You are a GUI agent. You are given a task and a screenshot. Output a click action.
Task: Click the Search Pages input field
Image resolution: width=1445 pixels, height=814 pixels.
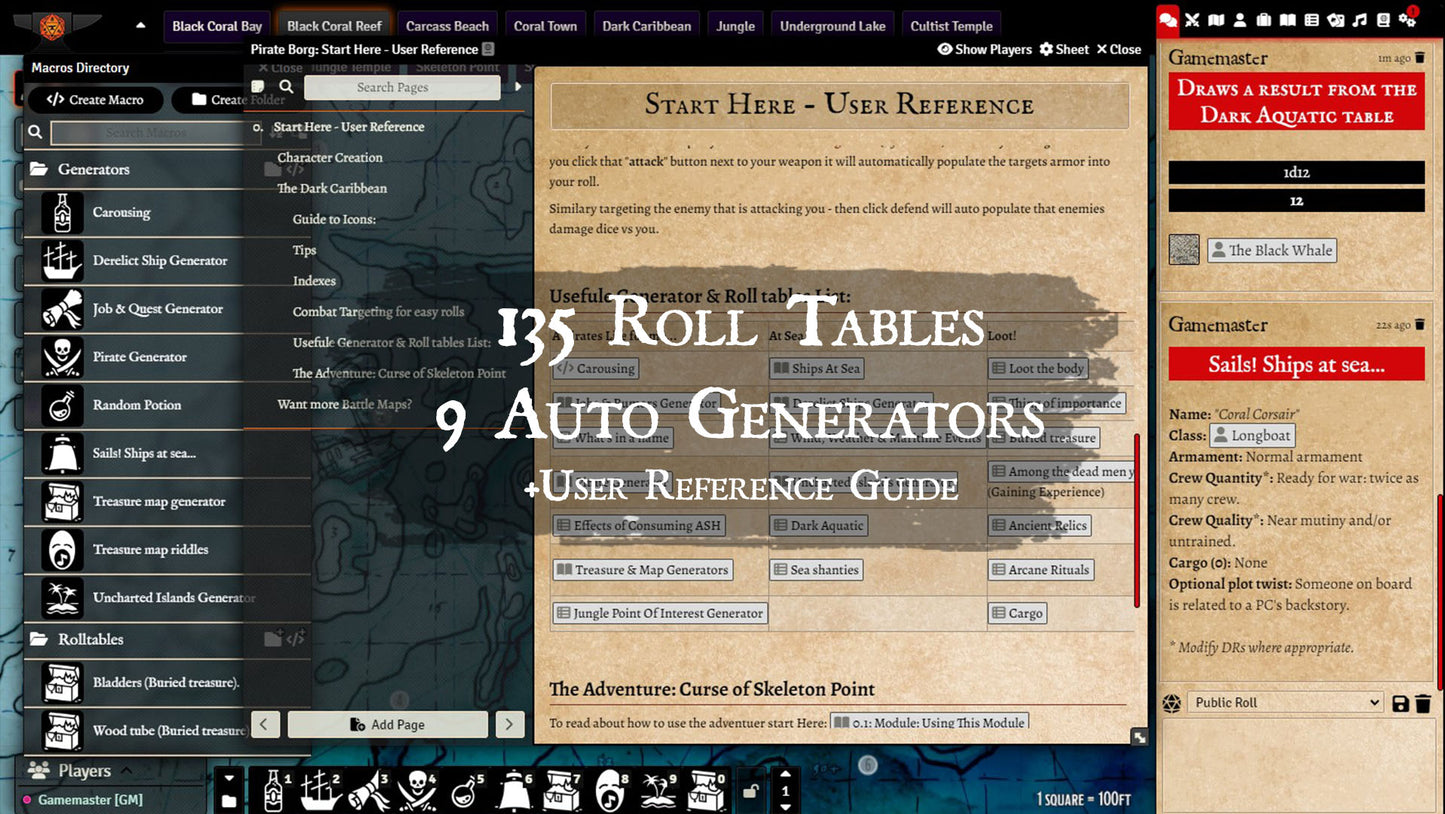point(402,88)
